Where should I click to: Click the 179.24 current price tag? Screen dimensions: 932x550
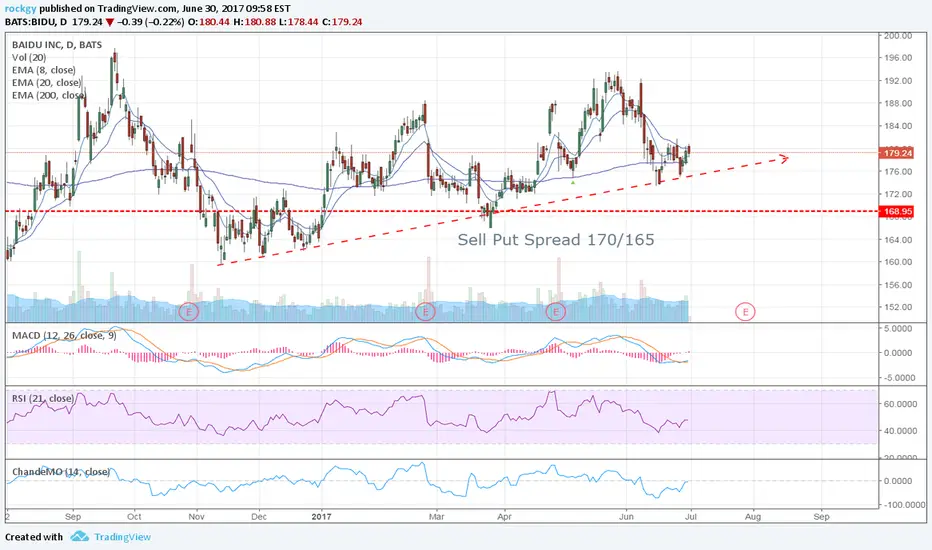tap(898, 153)
